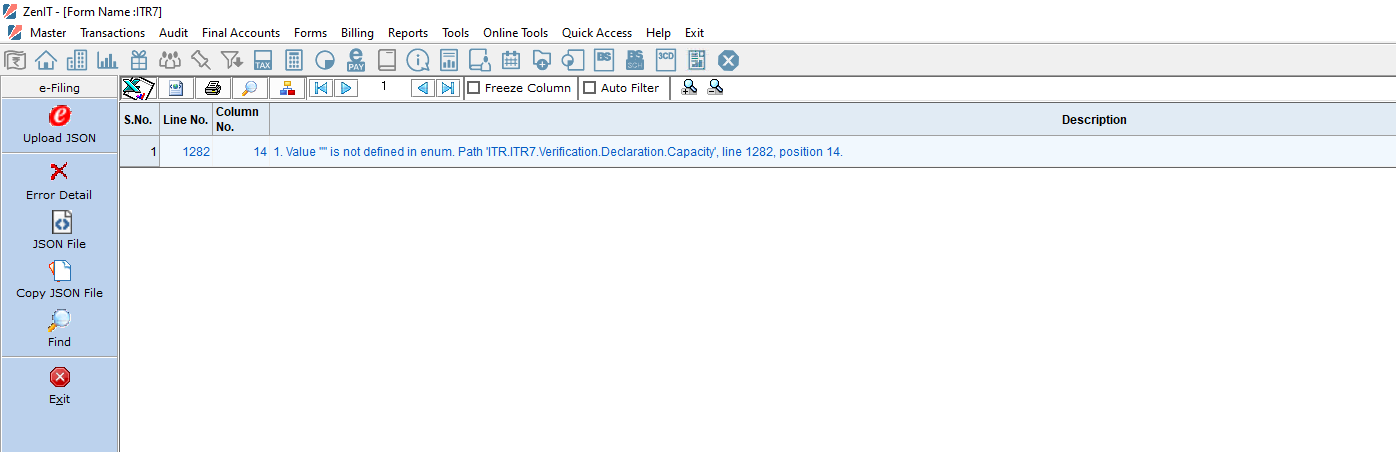The width and height of the screenshot is (1396, 452).
Task: Open the Final Accounts menu
Action: 241,33
